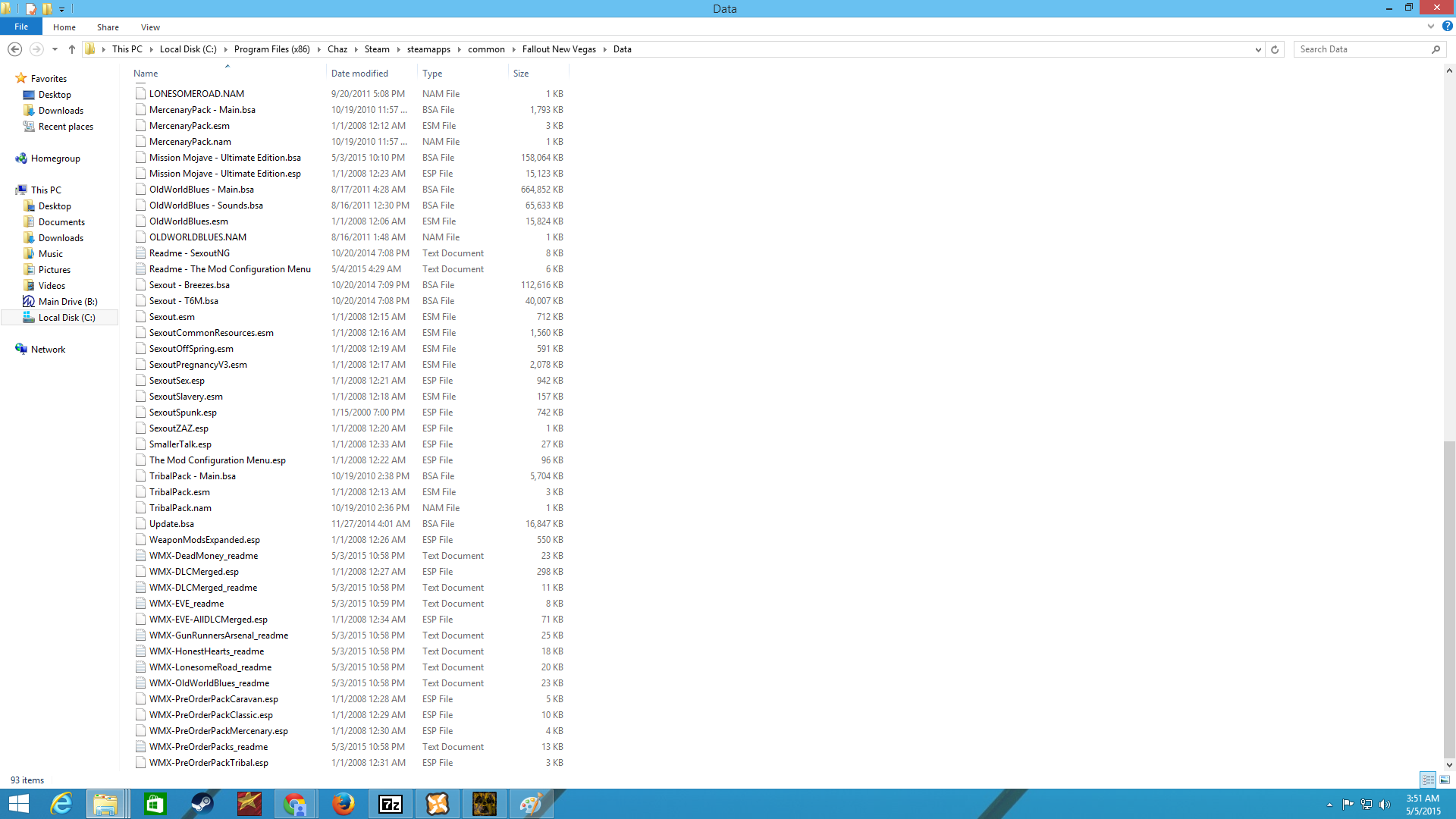Click the File Explorer taskbar icon
This screenshot has width=1456, height=819.
coord(105,804)
